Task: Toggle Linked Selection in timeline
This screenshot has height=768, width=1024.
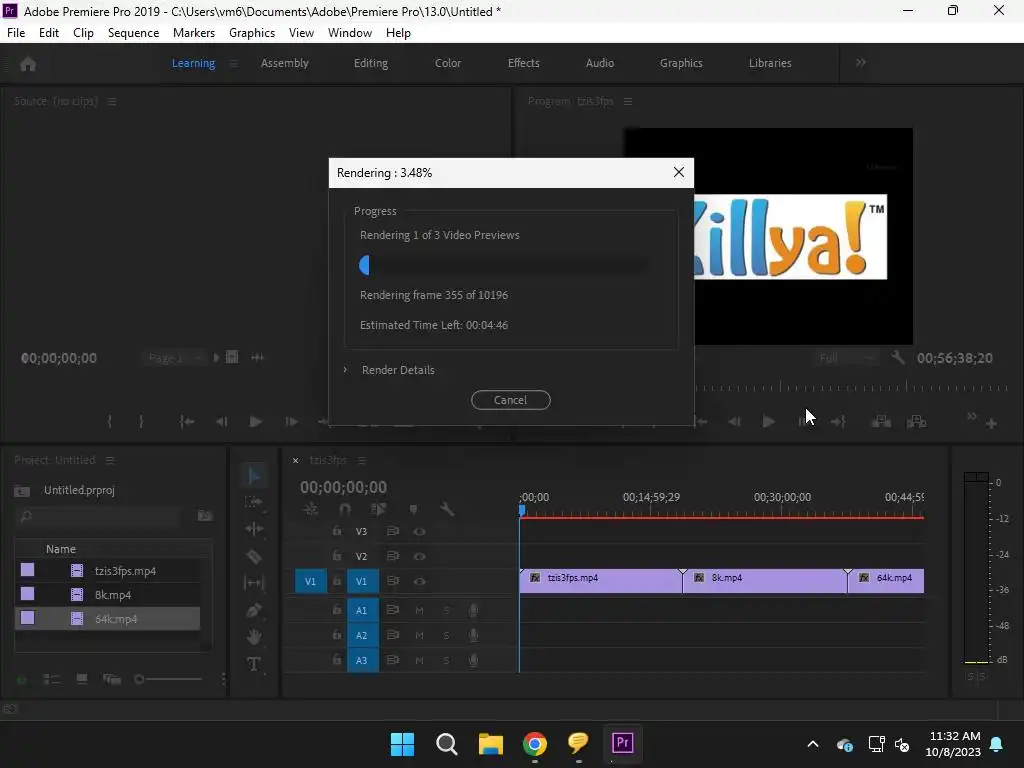Action: 379,509
